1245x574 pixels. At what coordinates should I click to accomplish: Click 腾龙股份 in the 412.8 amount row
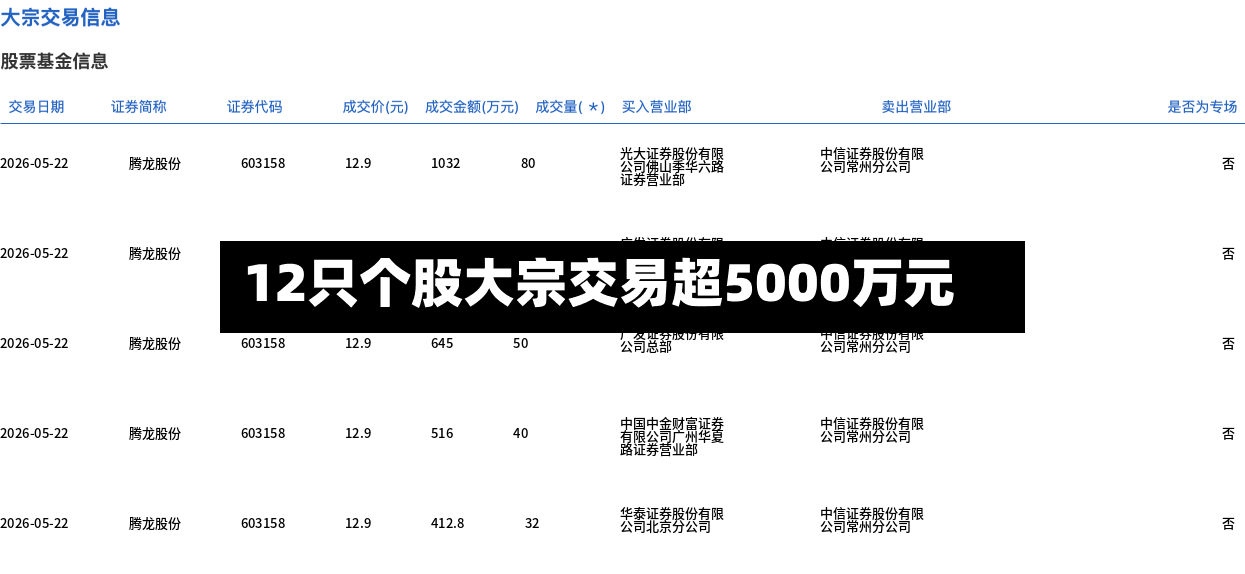point(155,523)
